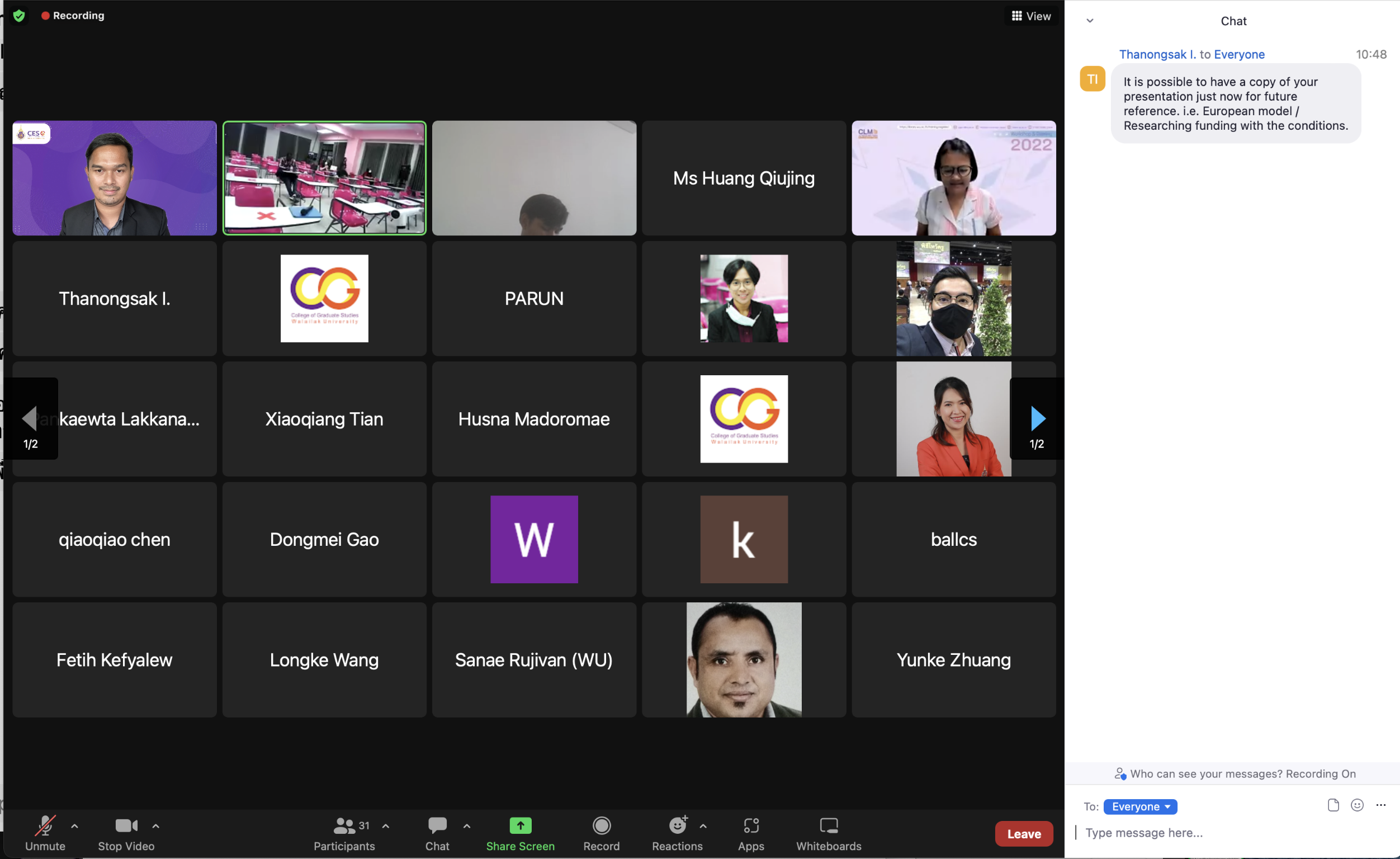Click the file attach icon in chat
The image size is (1400, 859).
[1333, 805]
